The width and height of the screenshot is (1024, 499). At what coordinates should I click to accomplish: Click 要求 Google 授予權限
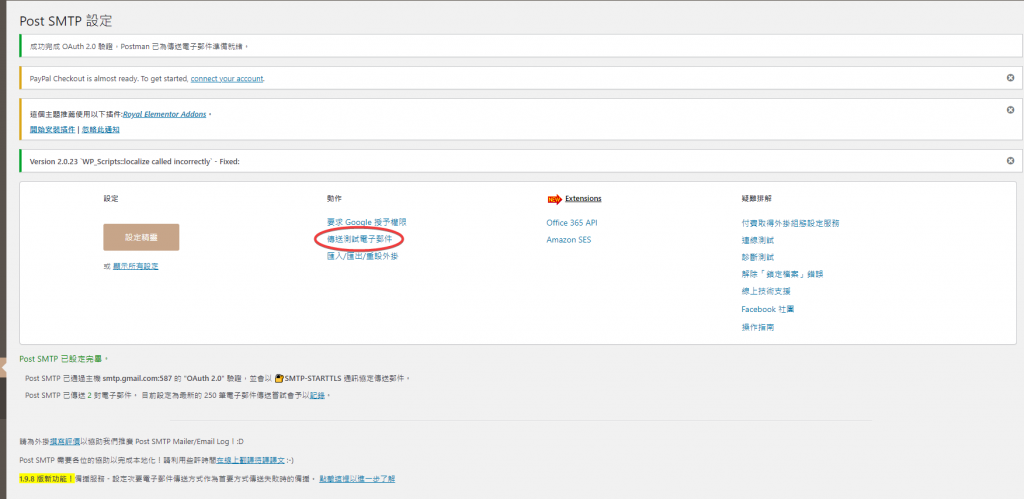point(367,223)
